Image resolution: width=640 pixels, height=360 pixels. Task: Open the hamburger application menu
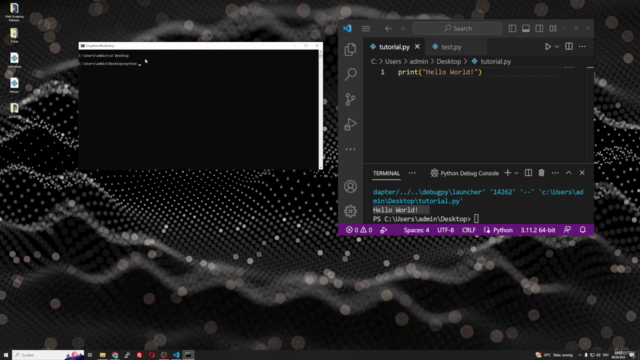pyautogui.click(x=366, y=29)
